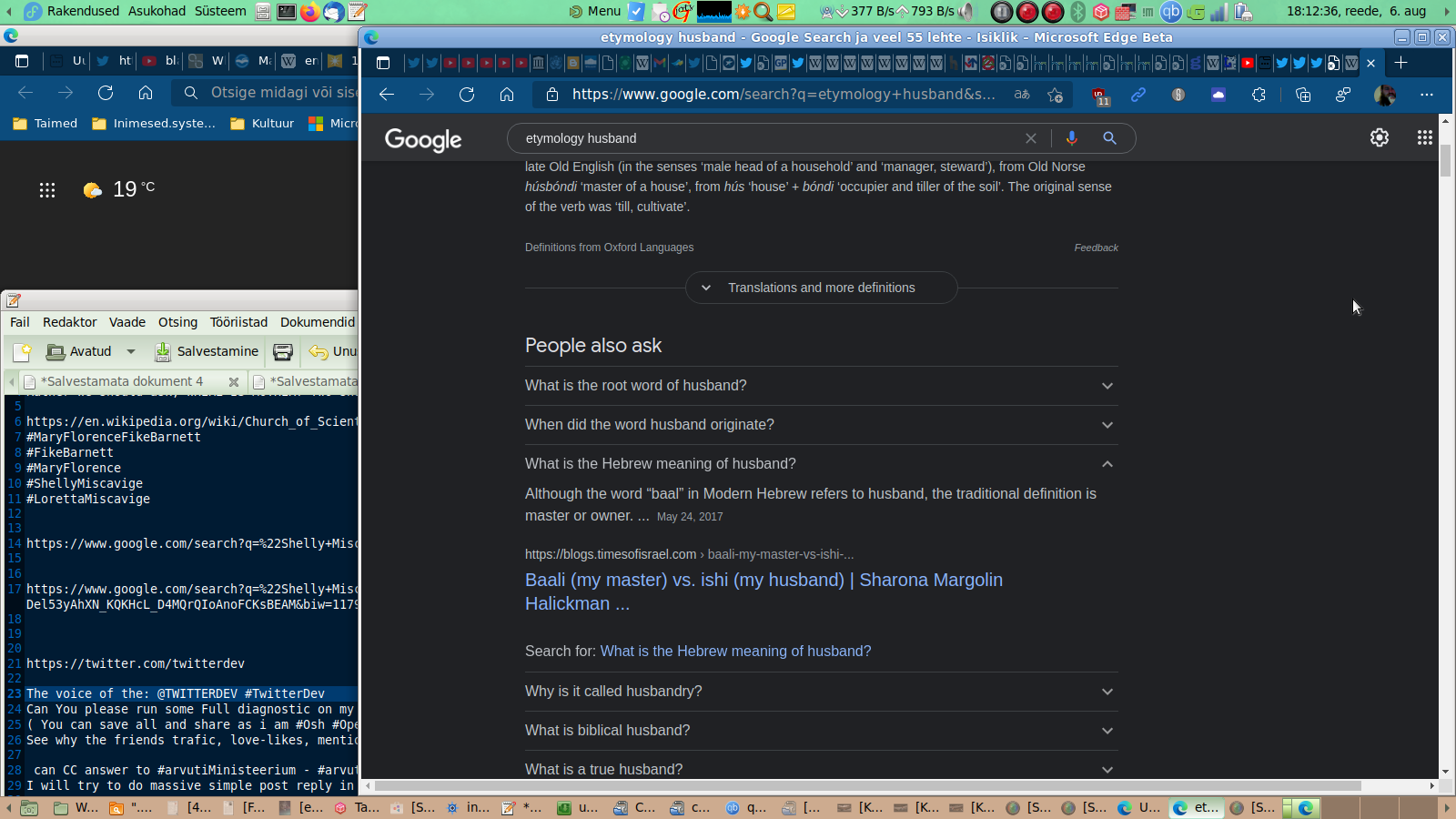This screenshot has height=819, width=1456.
Task: Open Google settings gear icon
Action: click(1379, 137)
